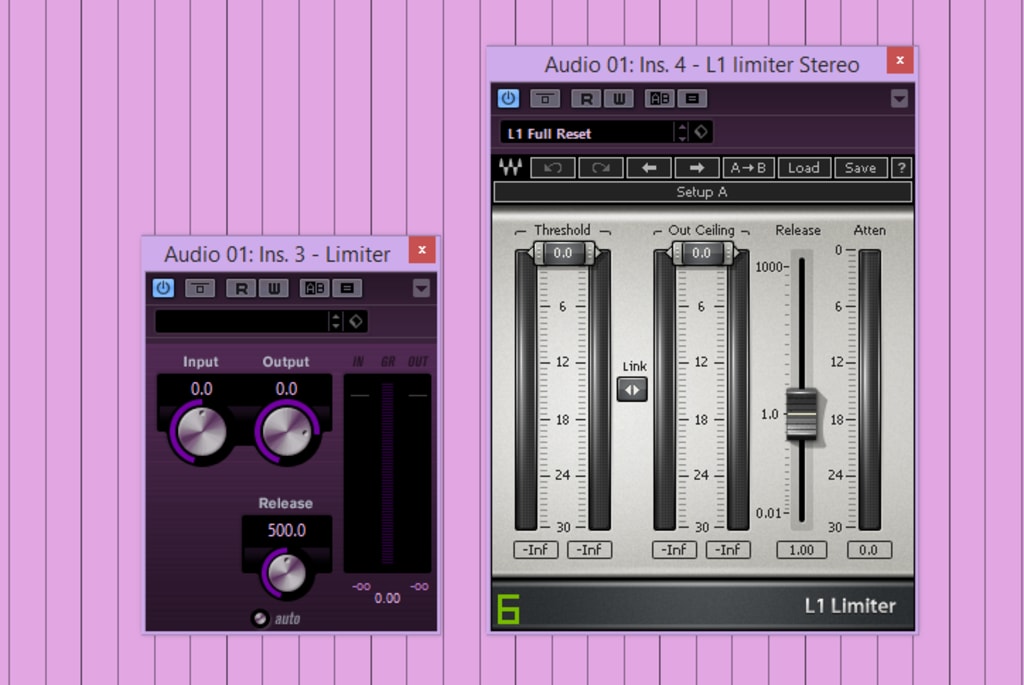Click right Out Ceiling -Inf peak readout

(x=728, y=550)
